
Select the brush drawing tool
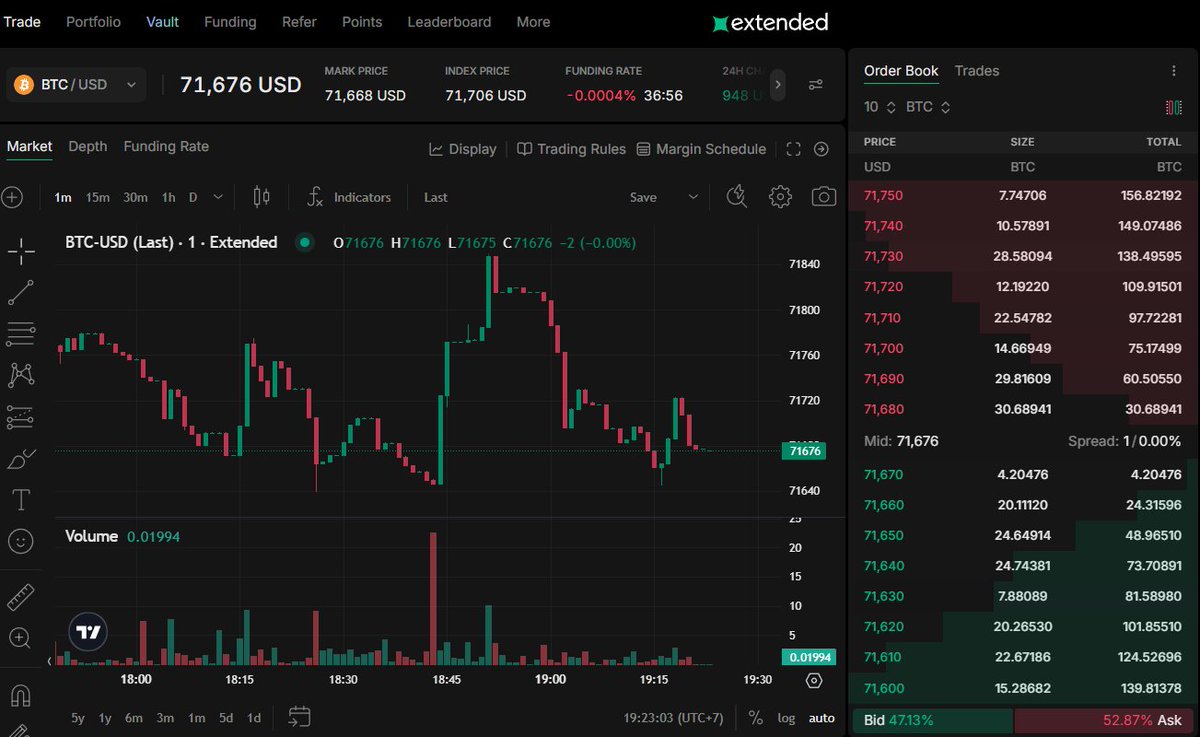pos(21,459)
